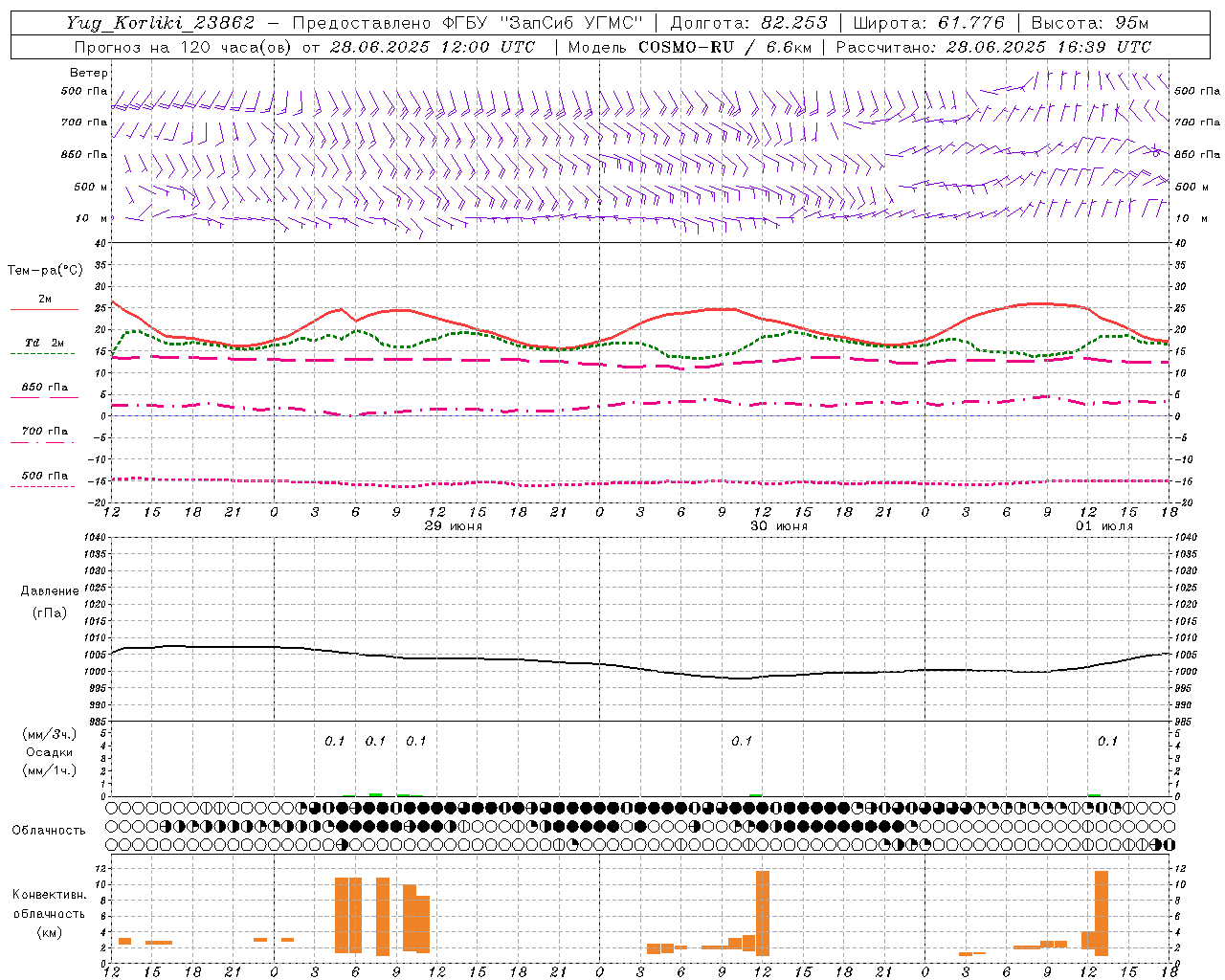The width and height of the screenshot is (1225, 980).
Task: Click the 700 гПа temperature legend label
Action: coord(45,432)
